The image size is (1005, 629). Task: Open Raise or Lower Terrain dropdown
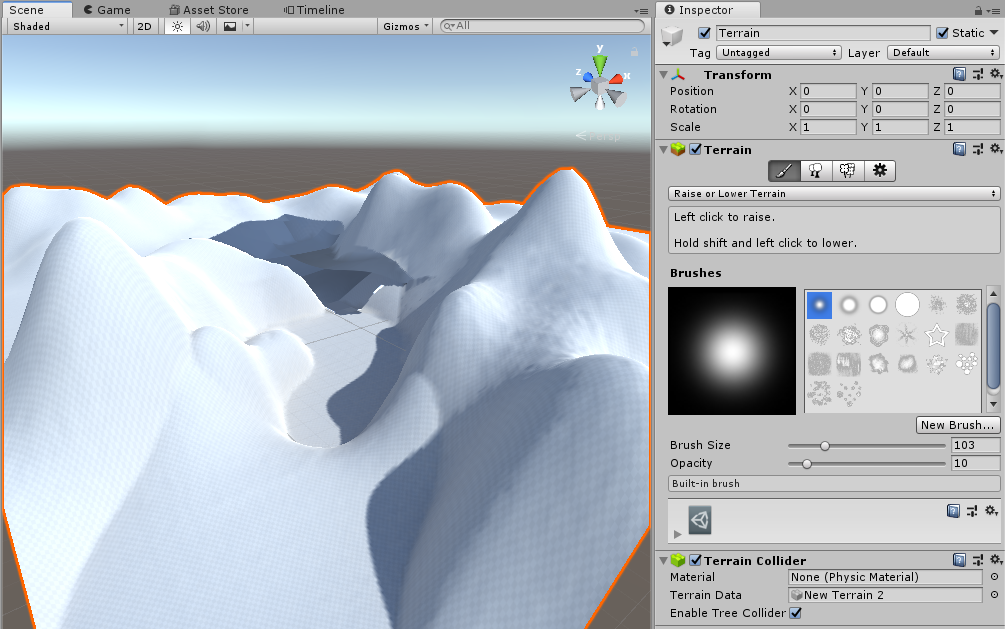coord(834,193)
